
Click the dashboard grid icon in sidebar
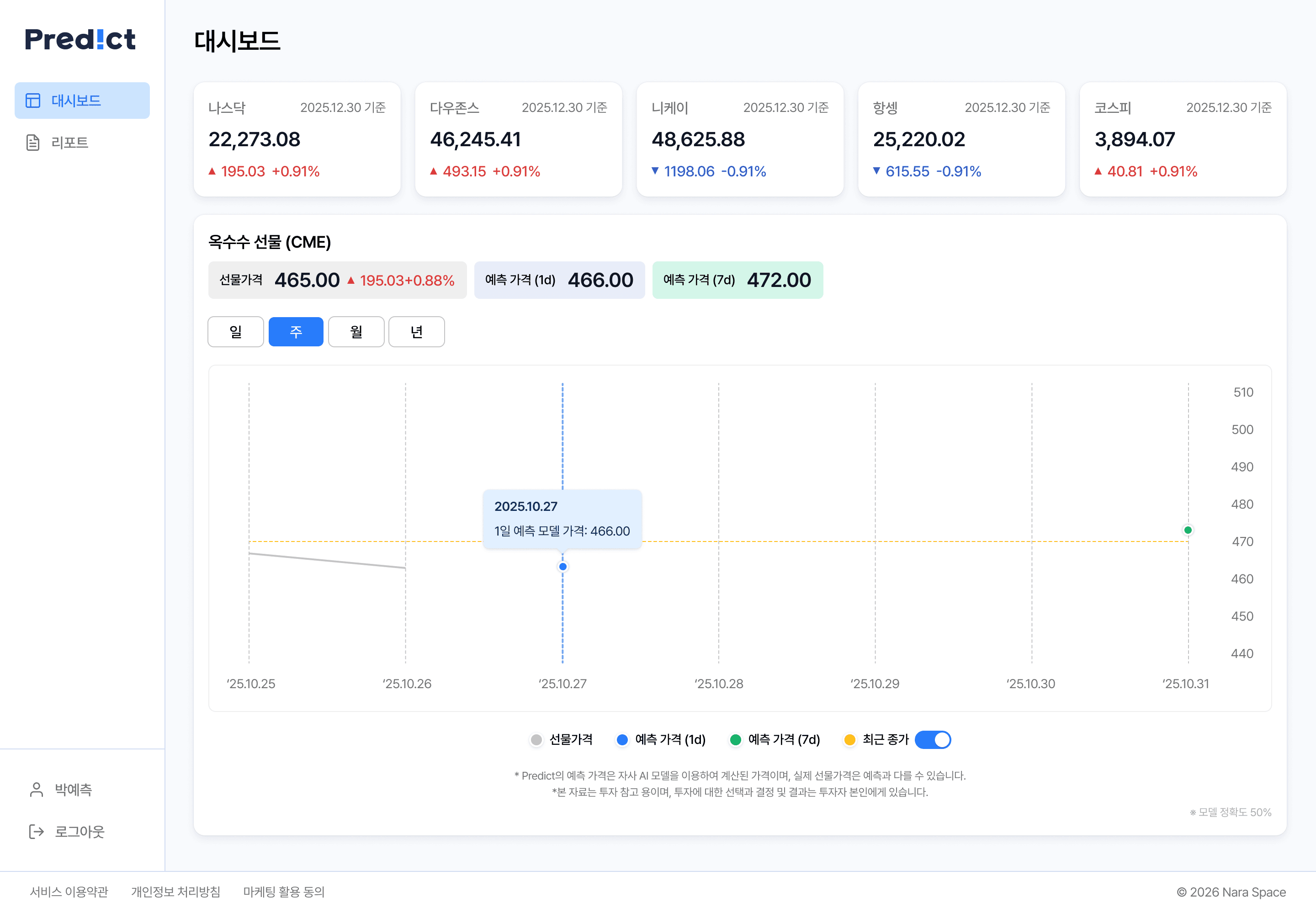pyautogui.click(x=33, y=101)
